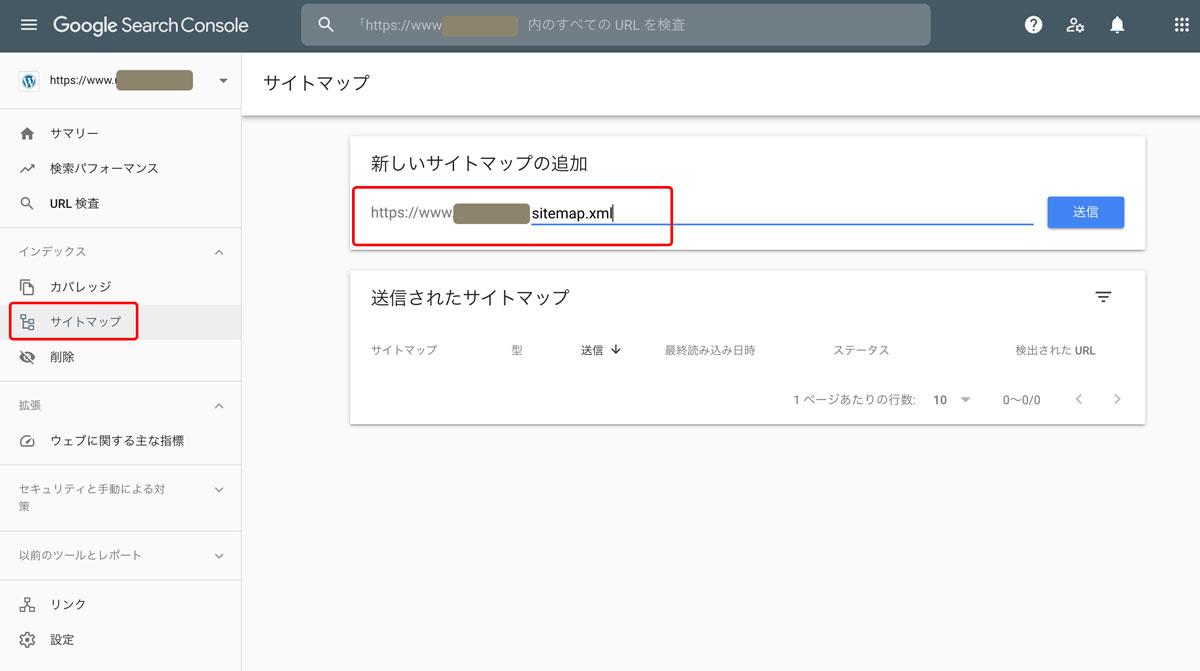1200x671 pixels.
Task: Go to previous page of sitemaps
Action: (x=1079, y=400)
